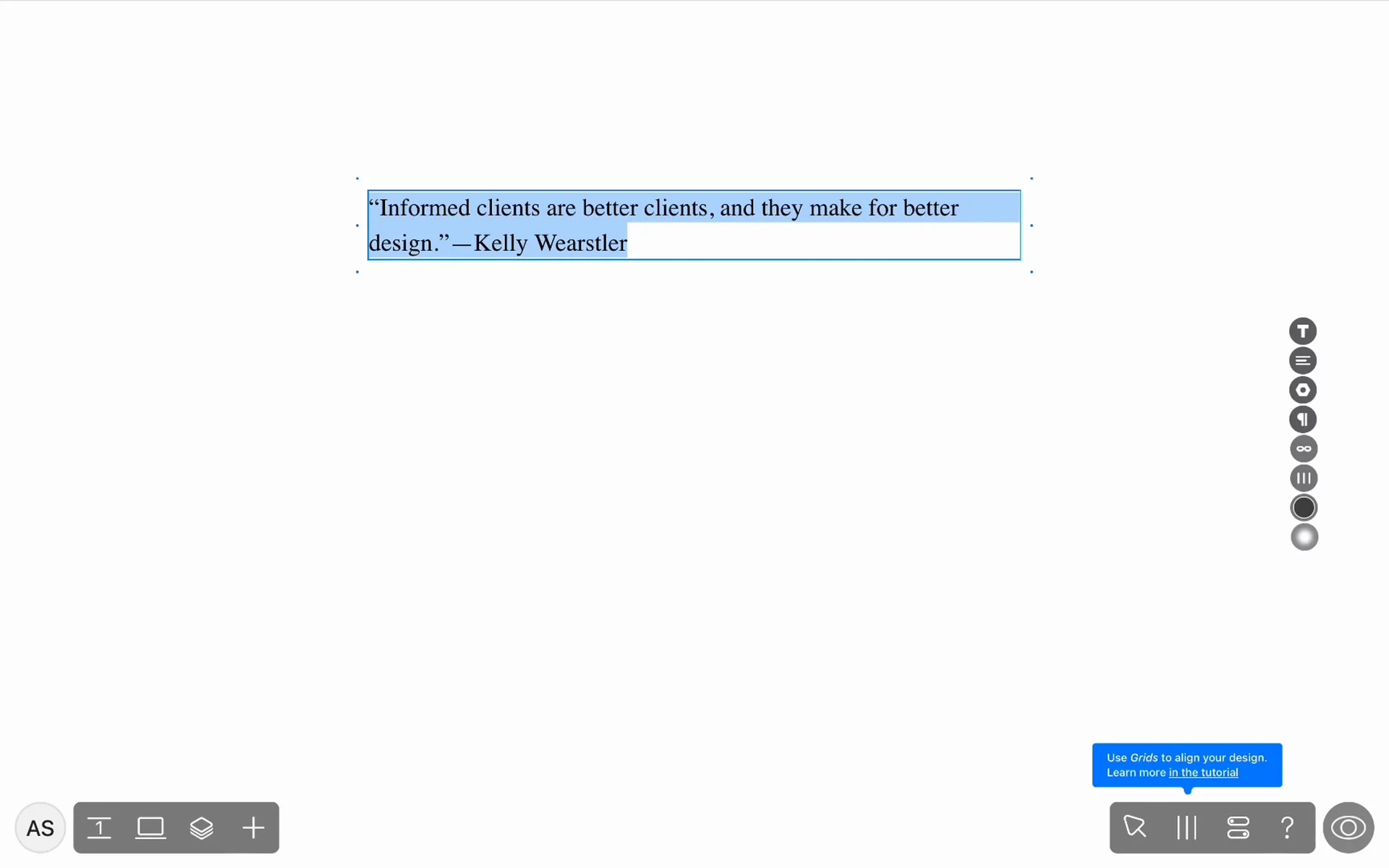Screen dimensions: 1389x868
Task: Open the toggles settings icon
Action: pos(1238,827)
